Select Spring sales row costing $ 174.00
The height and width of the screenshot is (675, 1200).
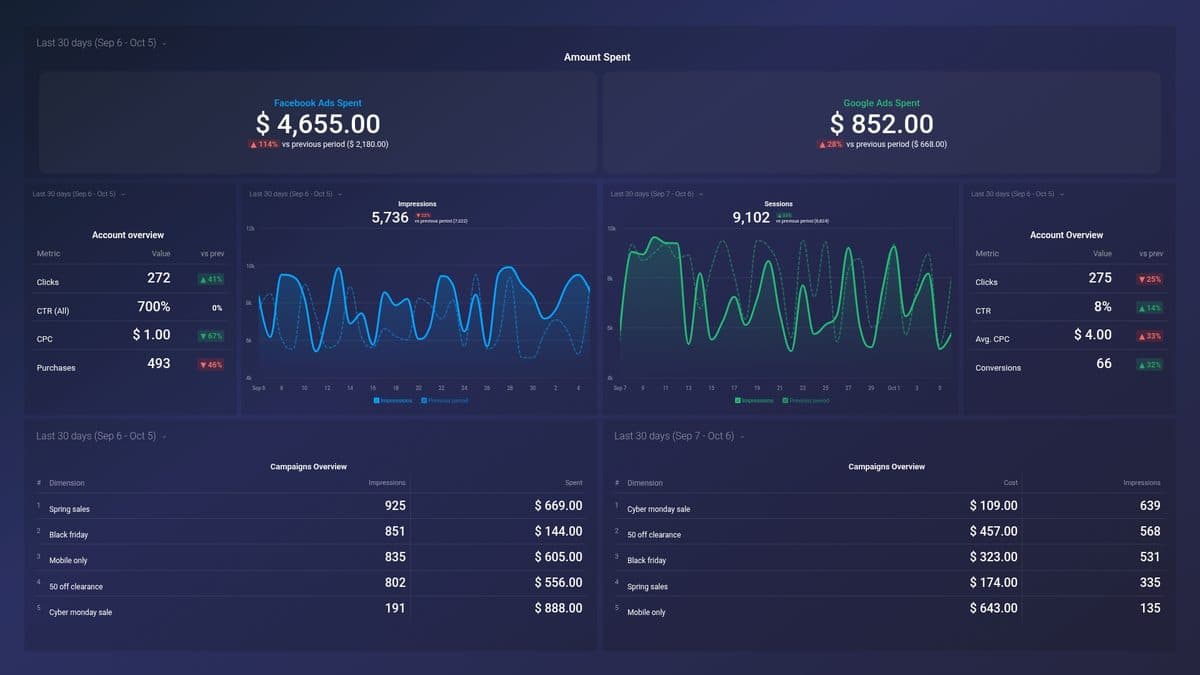(x=888, y=583)
